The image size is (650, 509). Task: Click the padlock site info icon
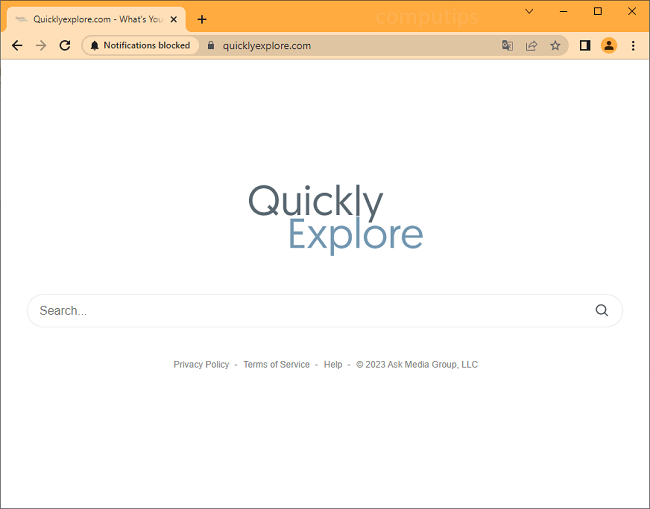coord(211,45)
